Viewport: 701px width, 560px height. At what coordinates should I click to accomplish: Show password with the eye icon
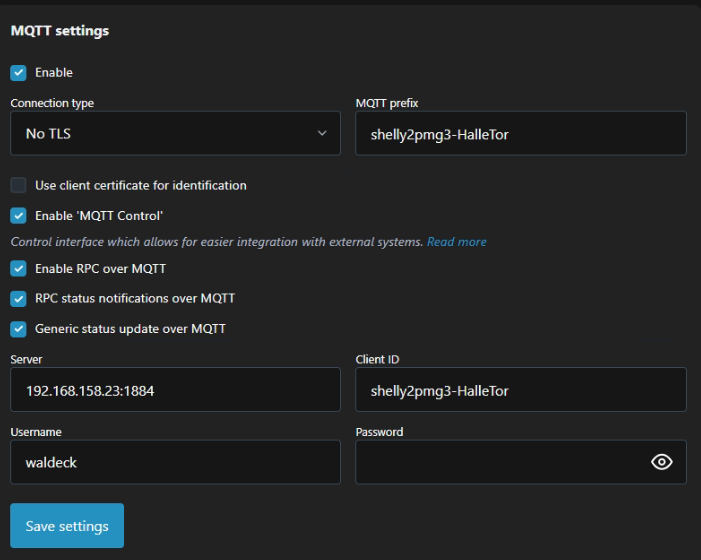(662, 462)
